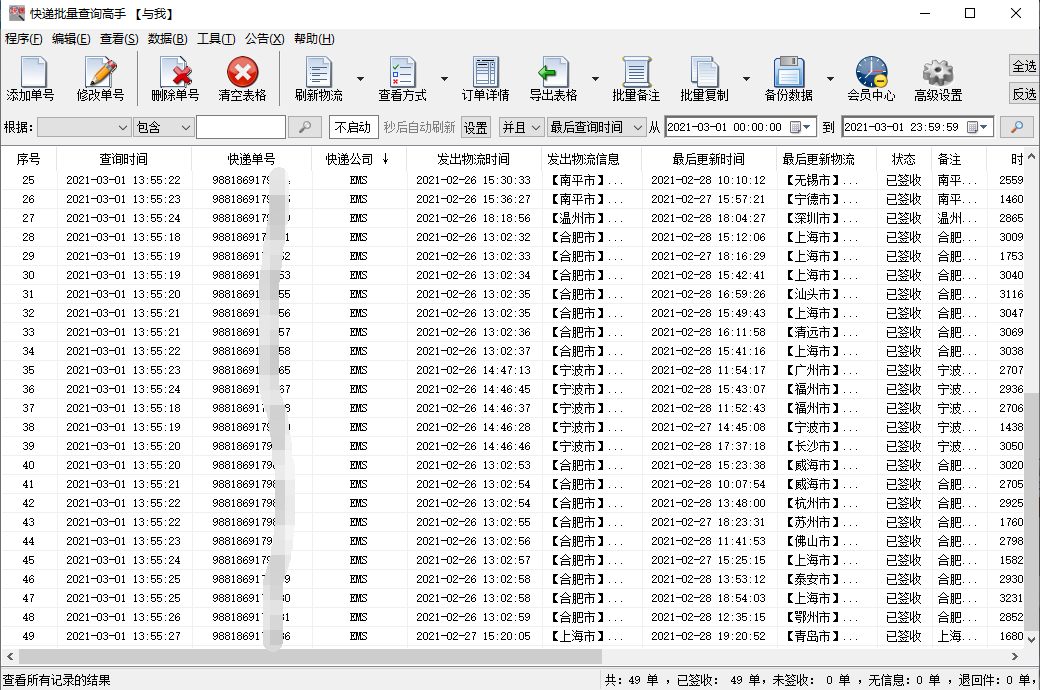1040x690 pixels.
Task: Sort by 最后更新时间 column header
Action: point(708,159)
